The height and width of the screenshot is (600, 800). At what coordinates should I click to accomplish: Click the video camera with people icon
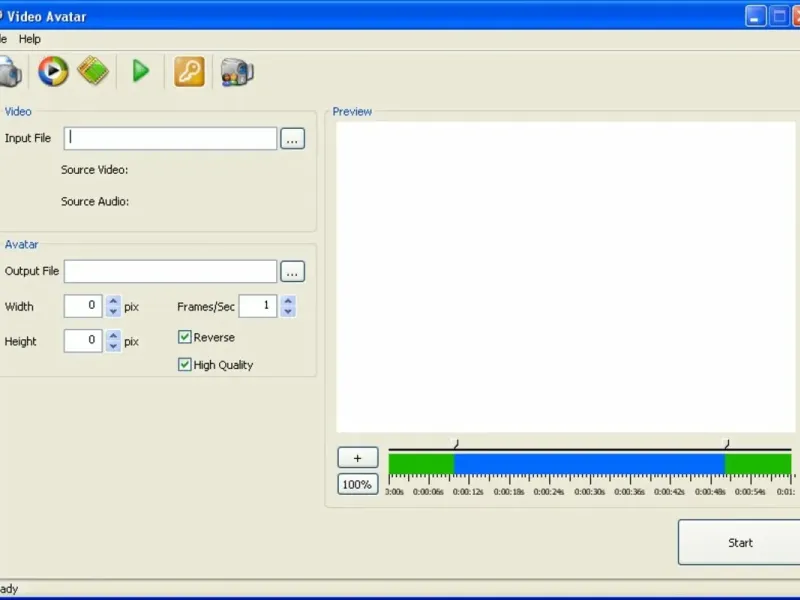pos(237,72)
